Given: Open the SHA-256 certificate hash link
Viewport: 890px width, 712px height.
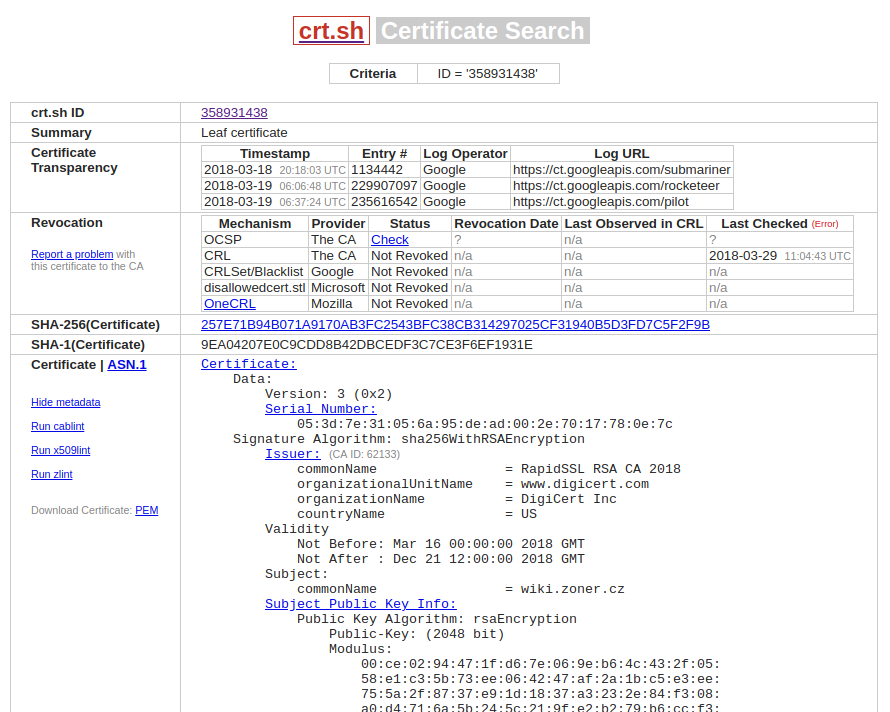Looking at the screenshot, I should [455, 325].
